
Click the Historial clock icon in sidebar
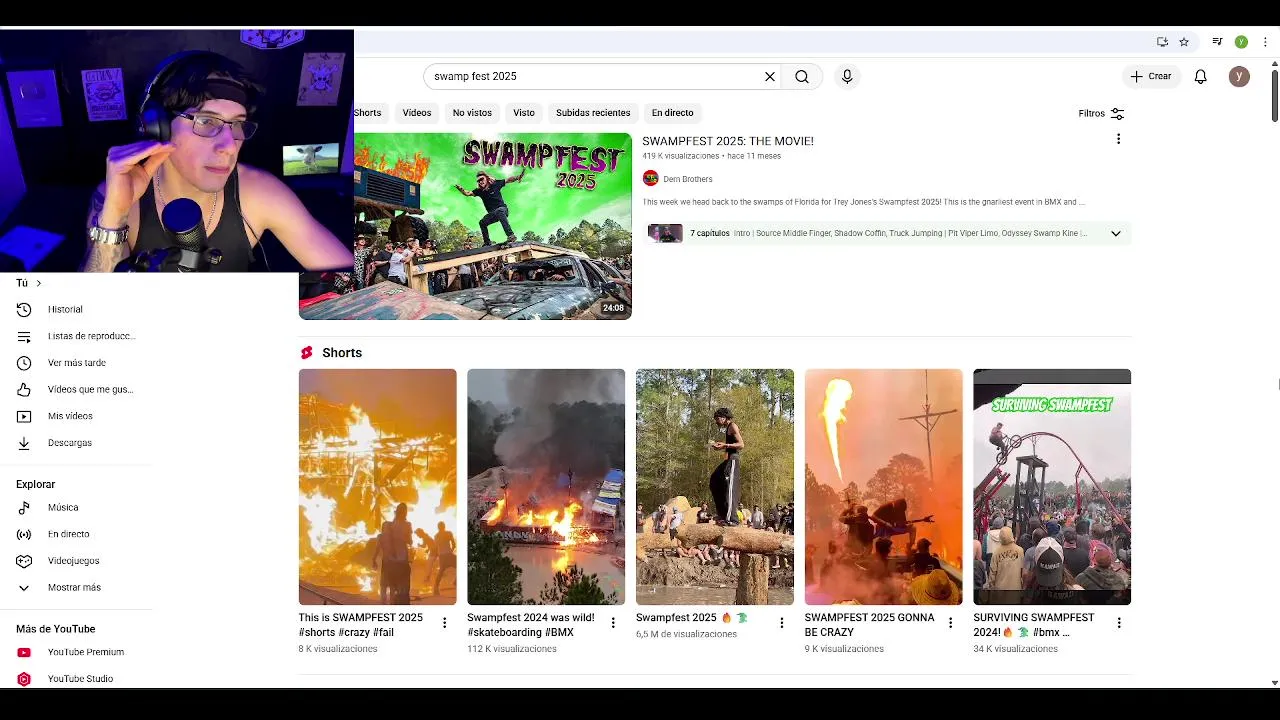pyautogui.click(x=24, y=310)
